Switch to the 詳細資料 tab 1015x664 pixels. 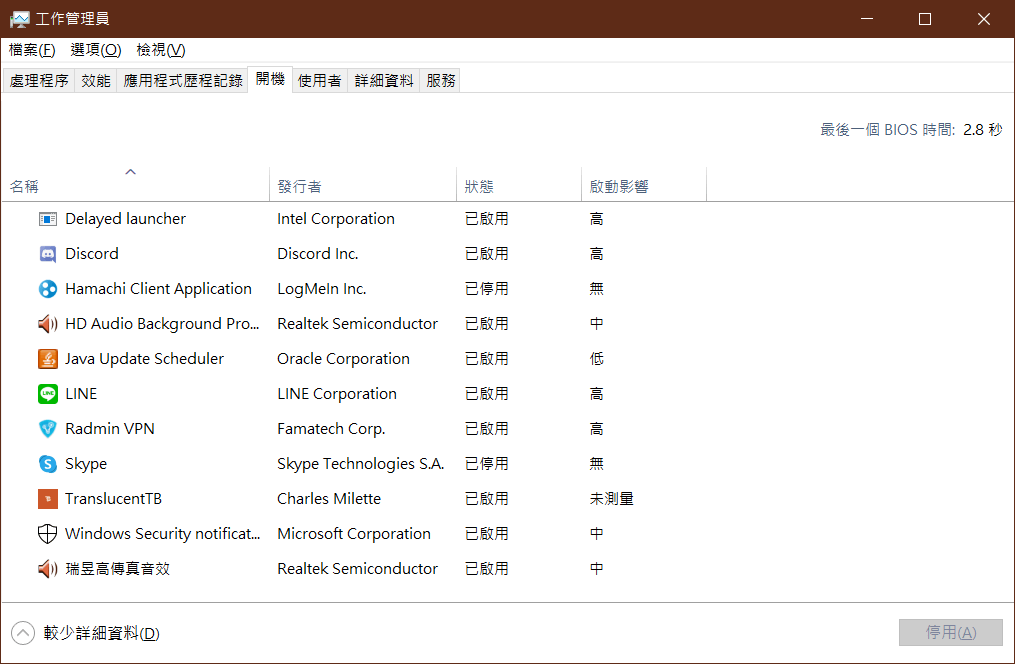pos(384,80)
